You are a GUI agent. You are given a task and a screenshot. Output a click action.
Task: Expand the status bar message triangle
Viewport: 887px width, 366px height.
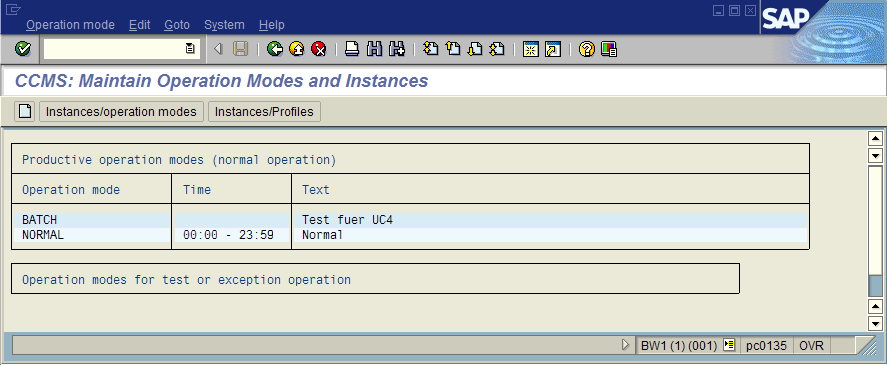(x=625, y=345)
